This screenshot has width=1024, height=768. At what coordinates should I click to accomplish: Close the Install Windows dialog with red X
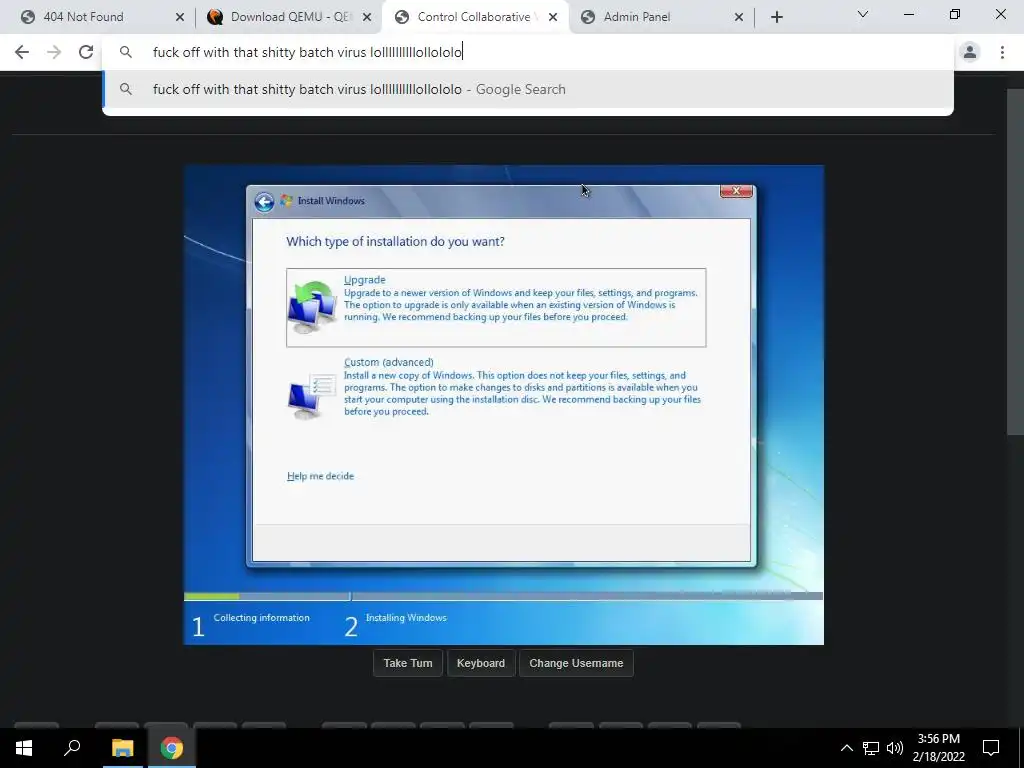736,191
